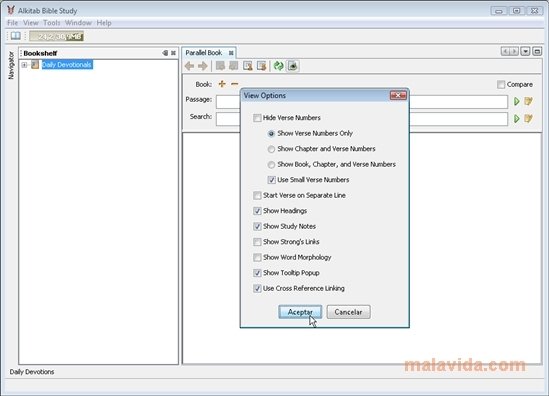Image resolution: width=549 pixels, height=396 pixels.
Task: Click the green go arrow beside Passage field
Action: [516, 102]
